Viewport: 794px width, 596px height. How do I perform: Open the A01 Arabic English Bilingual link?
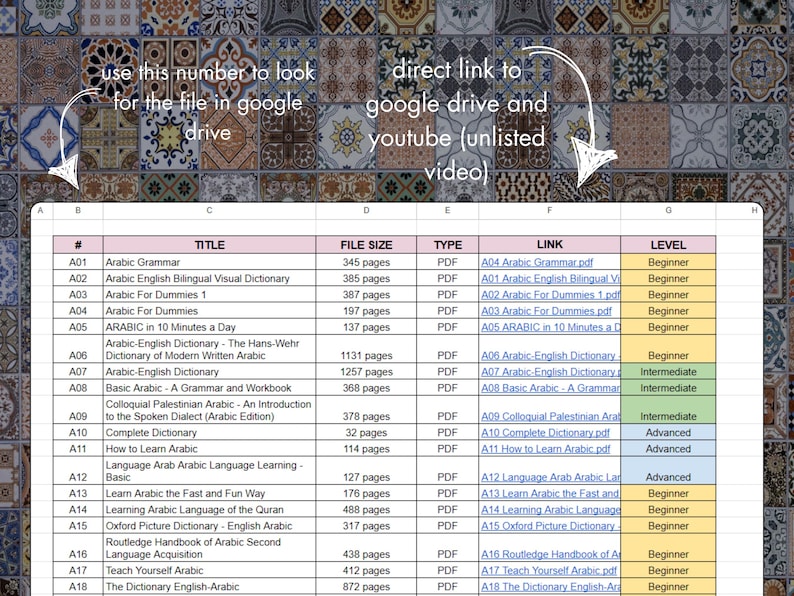point(550,279)
